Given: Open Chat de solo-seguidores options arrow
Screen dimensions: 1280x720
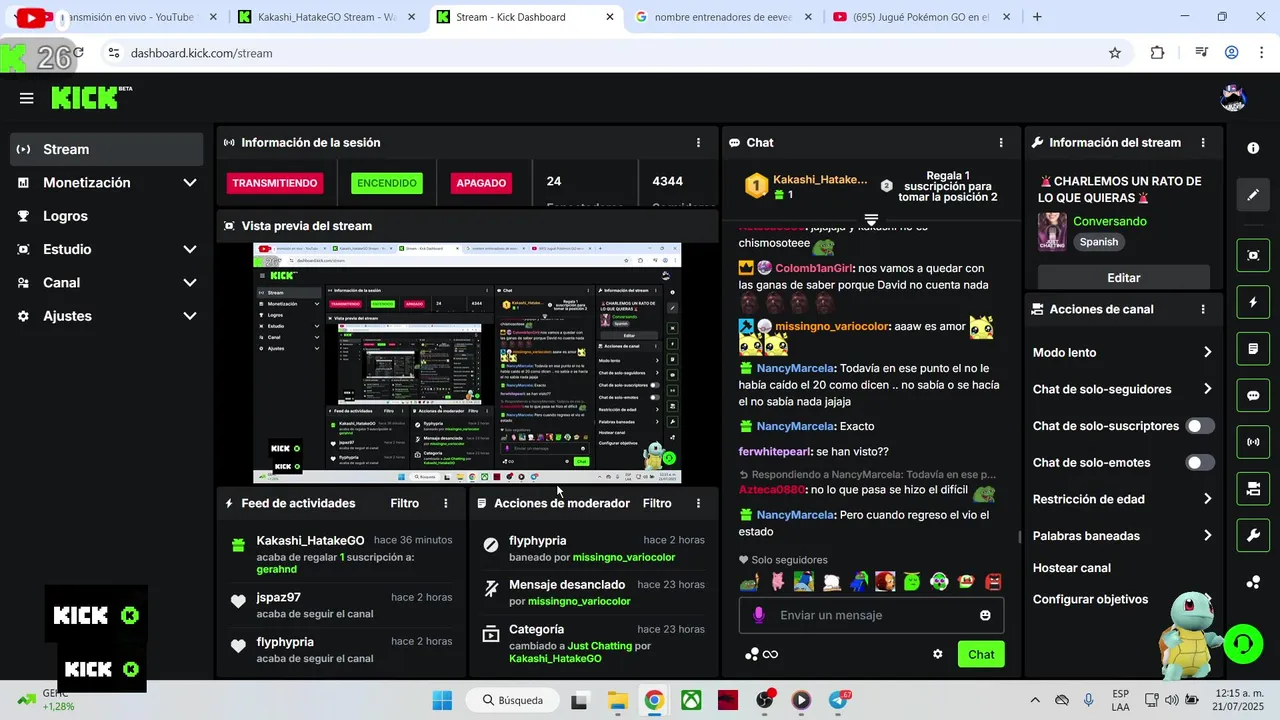Looking at the screenshot, I should [x=1207, y=389].
